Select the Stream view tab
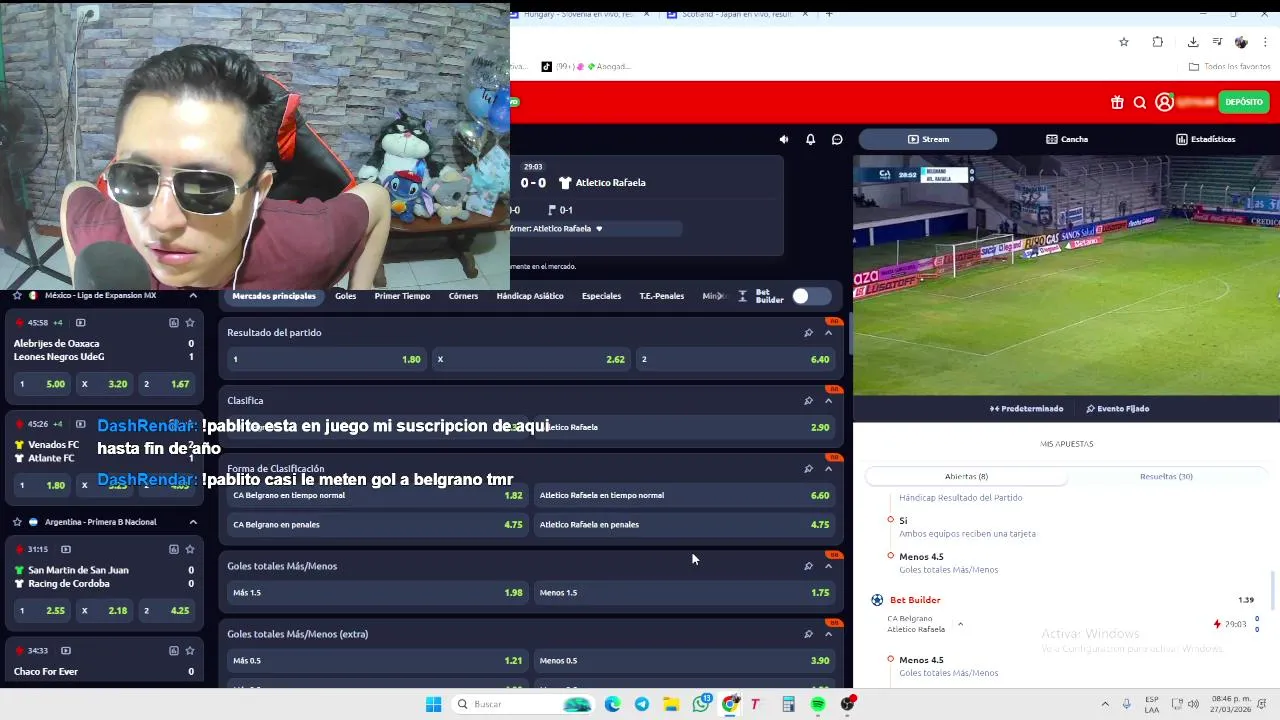Viewport: 1280px width, 720px height. pos(928,139)
